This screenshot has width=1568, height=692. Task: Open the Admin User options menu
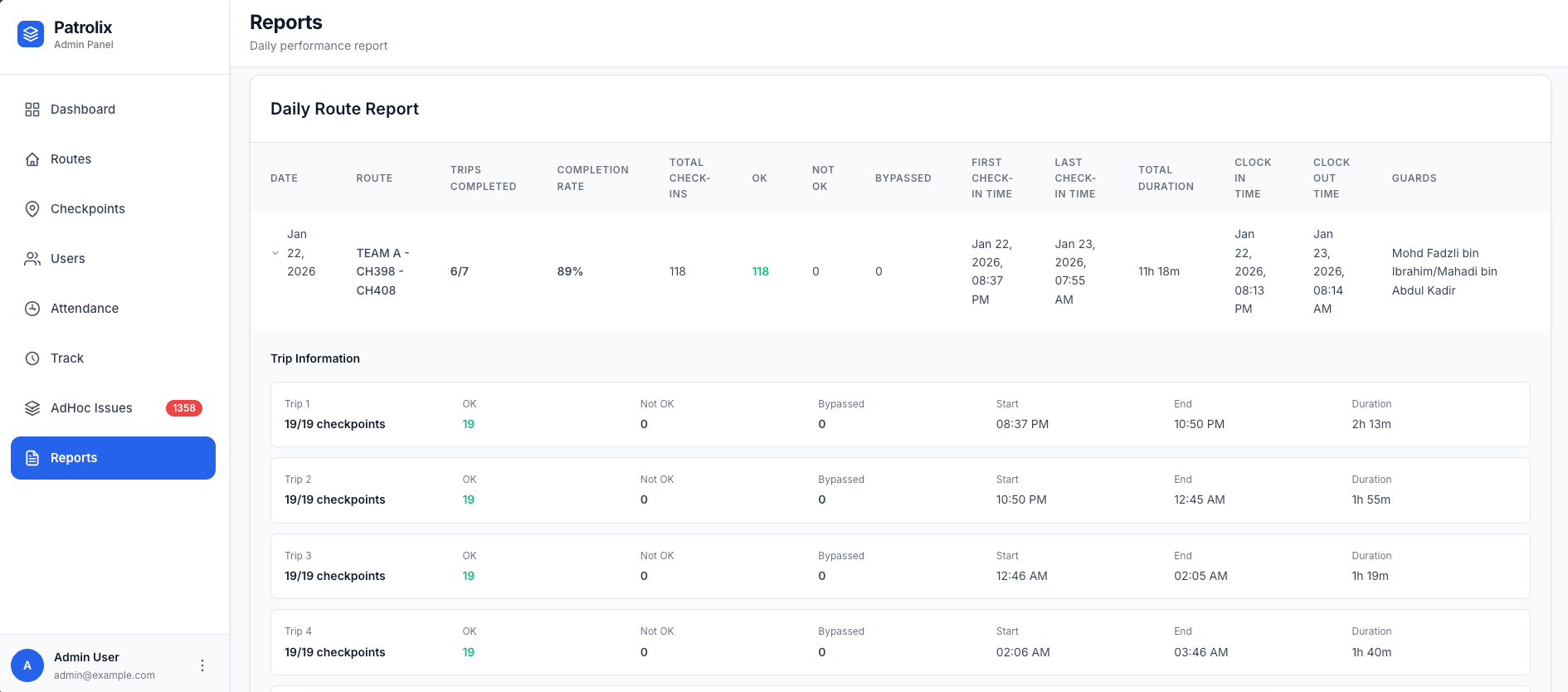click(x=202, y=665)
